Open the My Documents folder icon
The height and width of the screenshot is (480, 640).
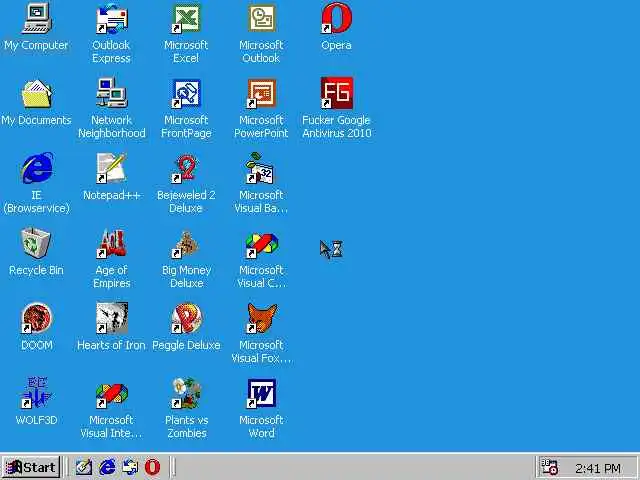37,94
